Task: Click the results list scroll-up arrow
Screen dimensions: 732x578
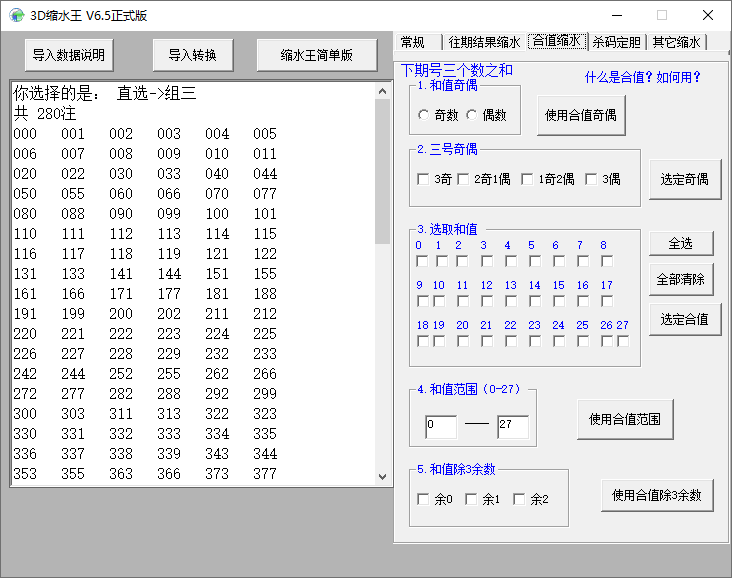Action: [382, 91]
